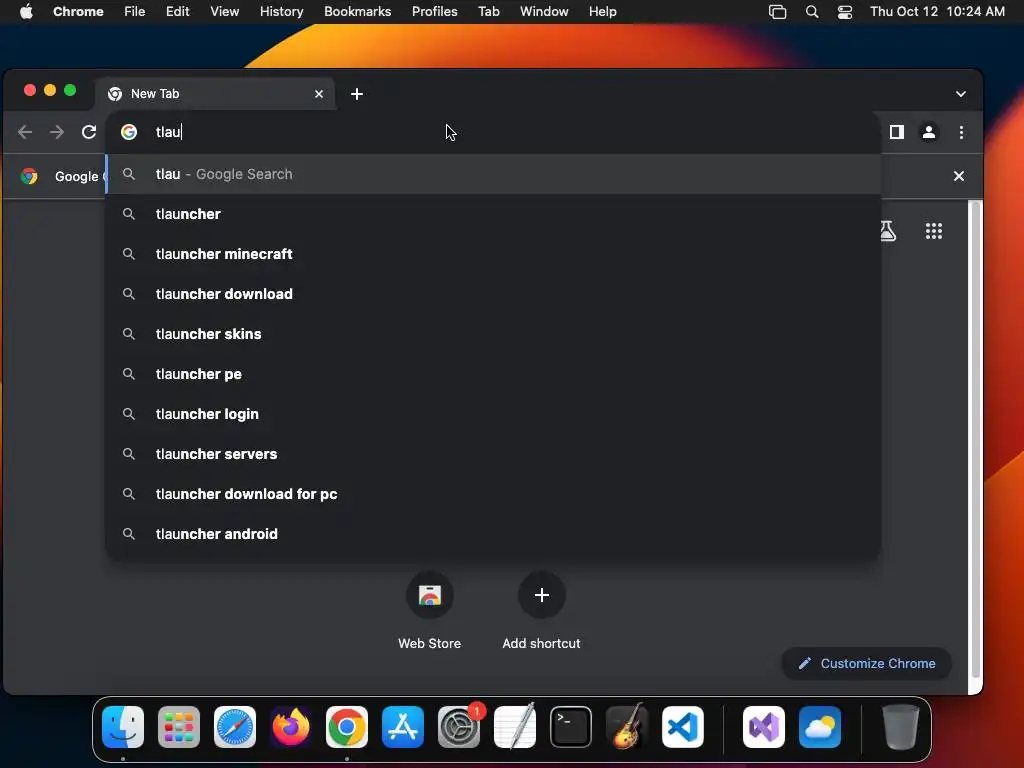
Task: Open the File menu
Action: point(135,12)
